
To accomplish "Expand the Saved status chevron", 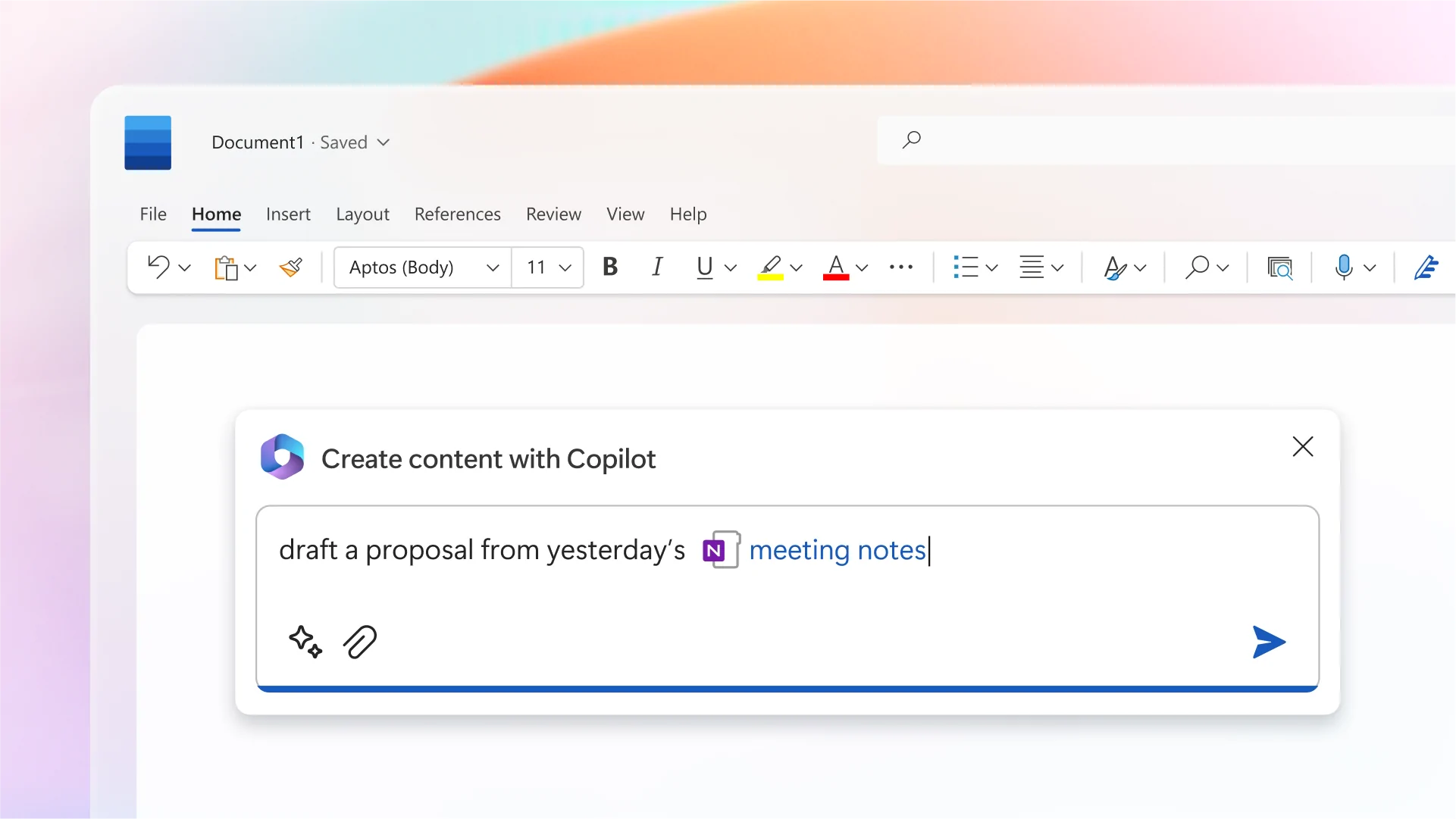I will click(x=384, y=142).
